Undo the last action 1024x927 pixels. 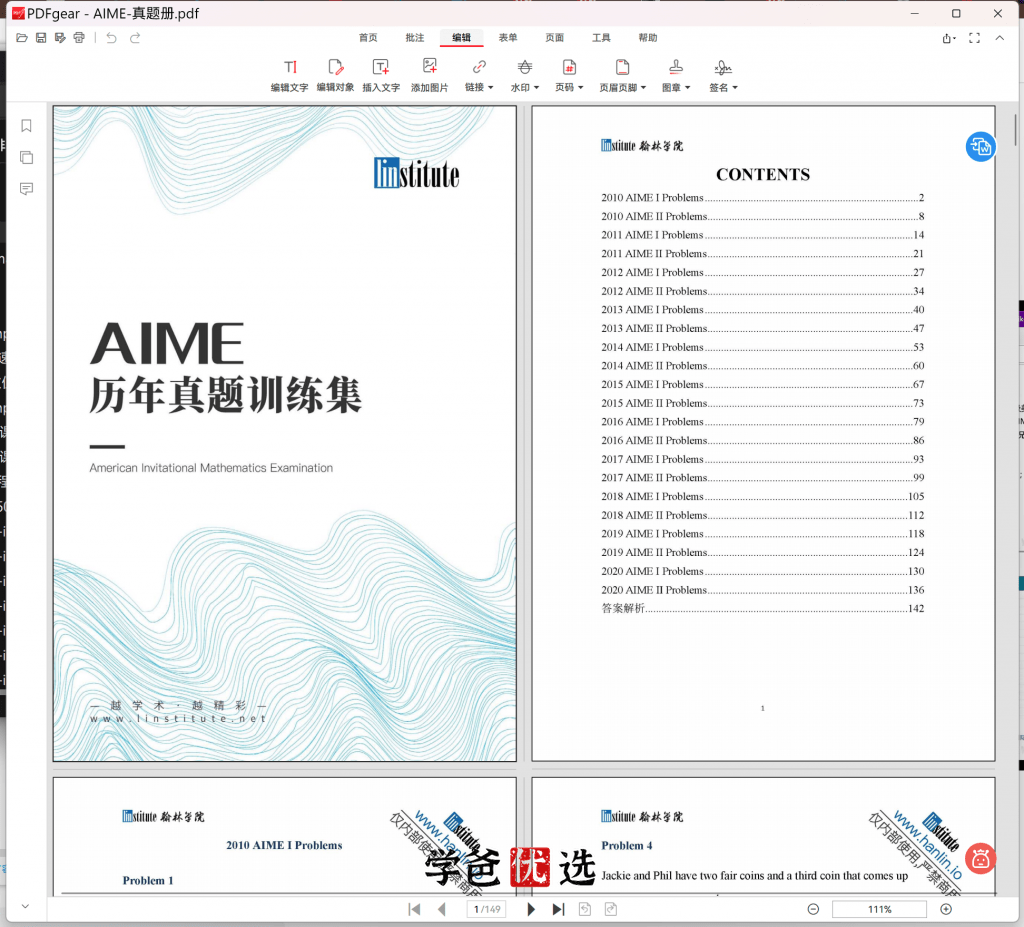coord(111,38)
